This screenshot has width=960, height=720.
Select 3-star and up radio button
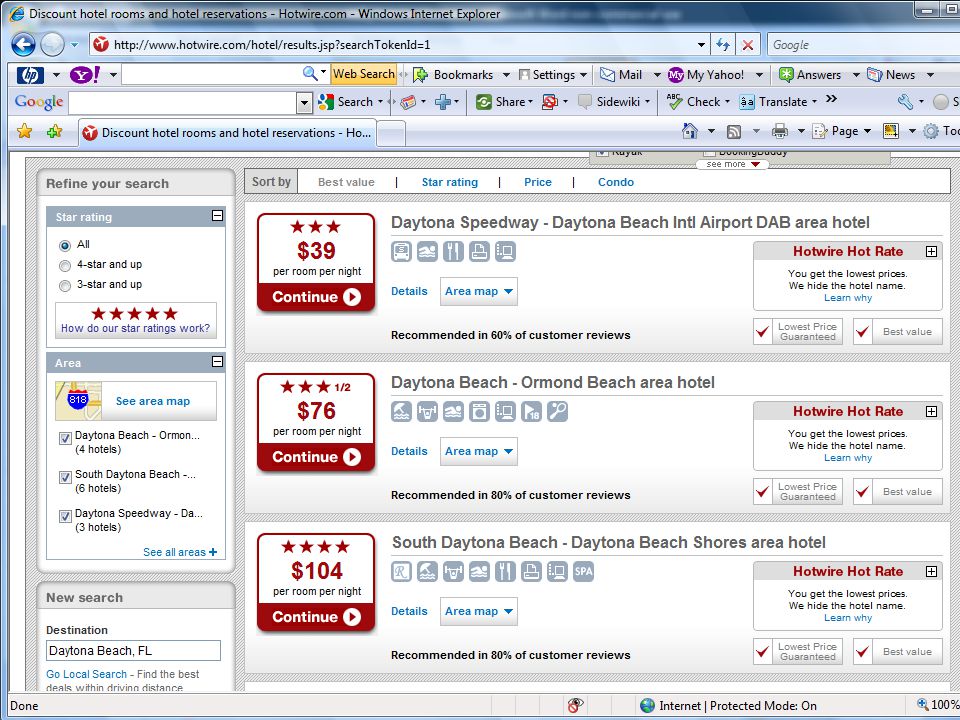65,286
